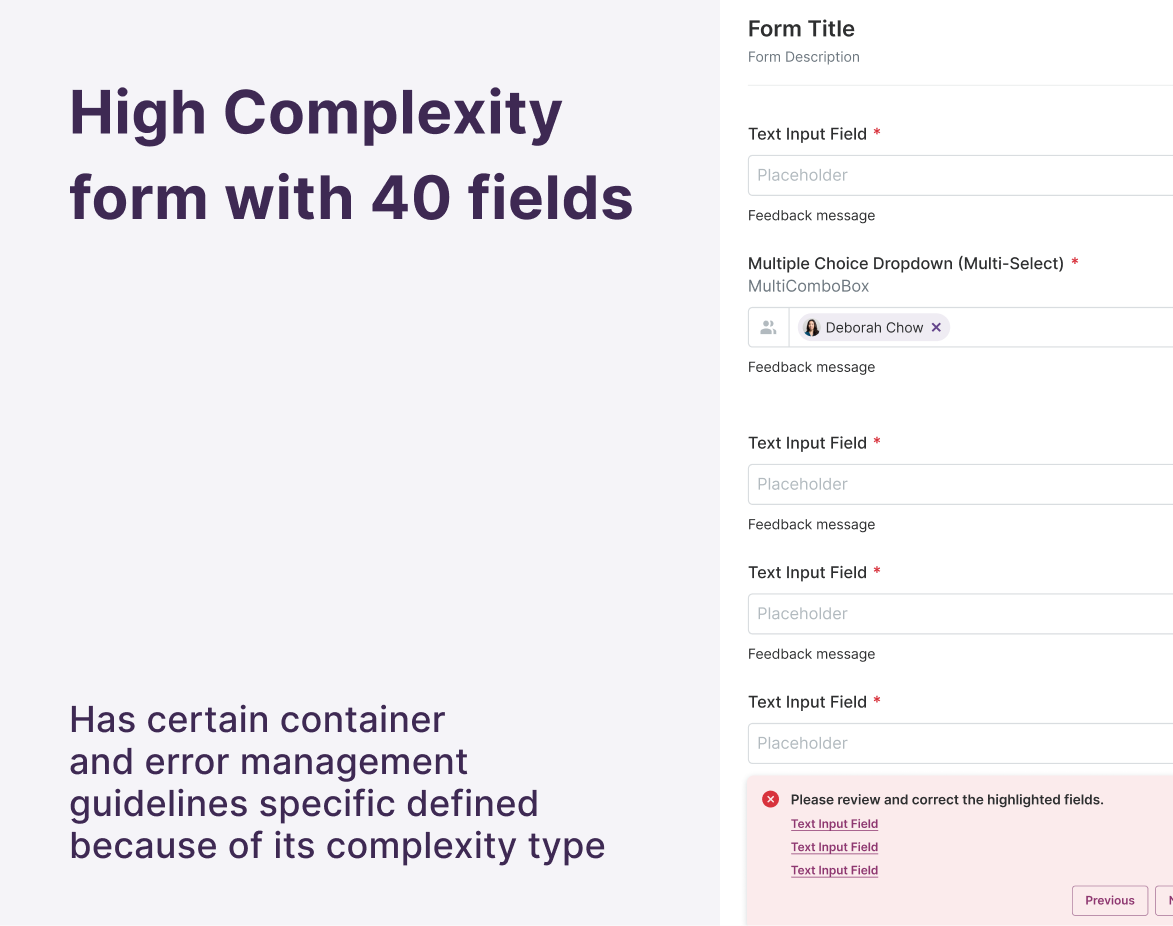
Task: Click Deborah Chow's avatar thumbnail
Action: (812, 328)
